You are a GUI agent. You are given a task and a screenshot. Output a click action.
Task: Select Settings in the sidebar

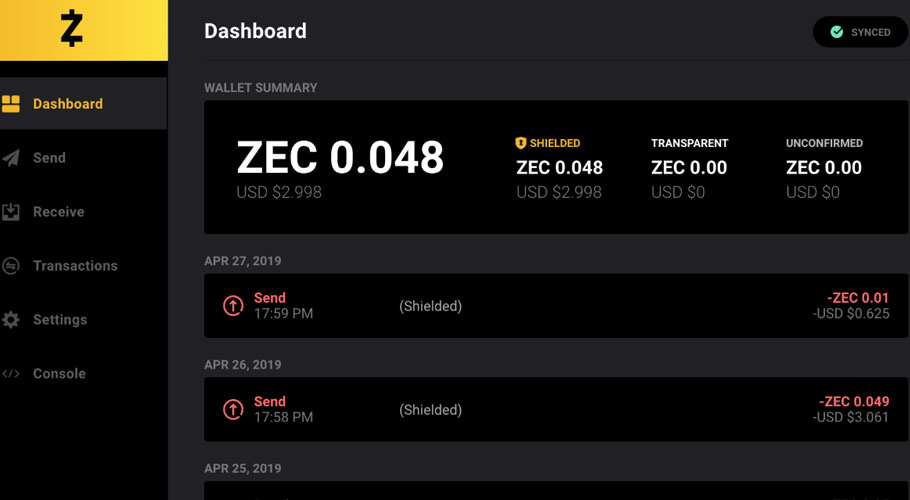click(x=60, y=320)
